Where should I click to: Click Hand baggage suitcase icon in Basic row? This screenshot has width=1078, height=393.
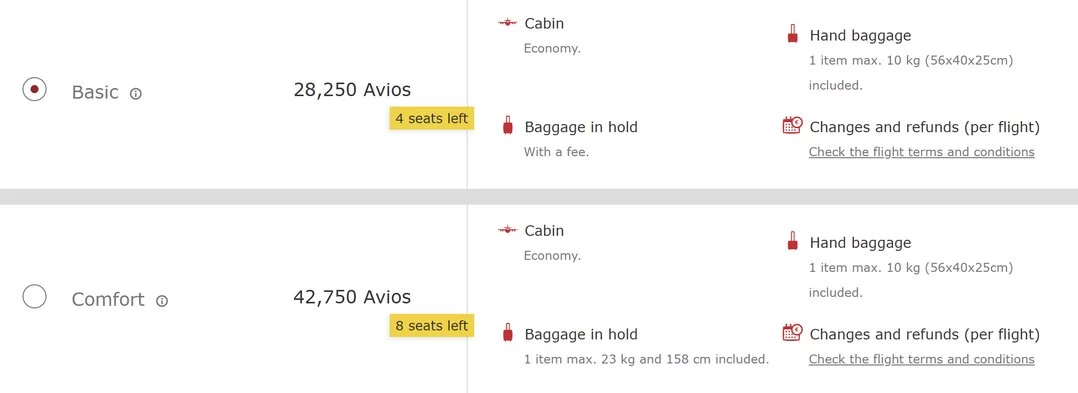(x=792, y=34)
